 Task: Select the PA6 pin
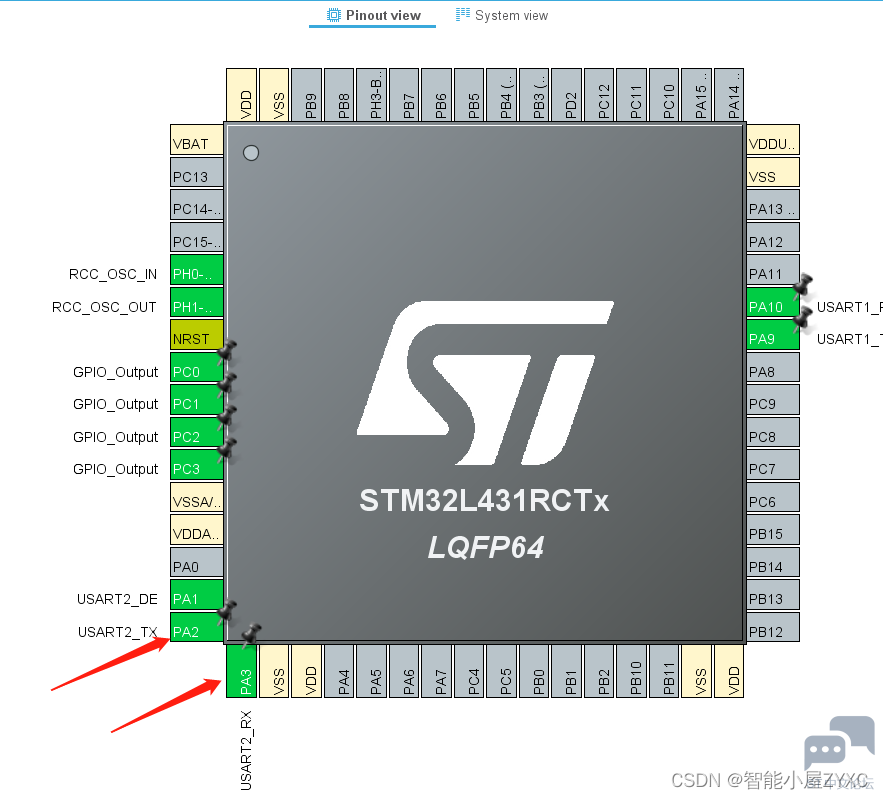pos(404,671)
